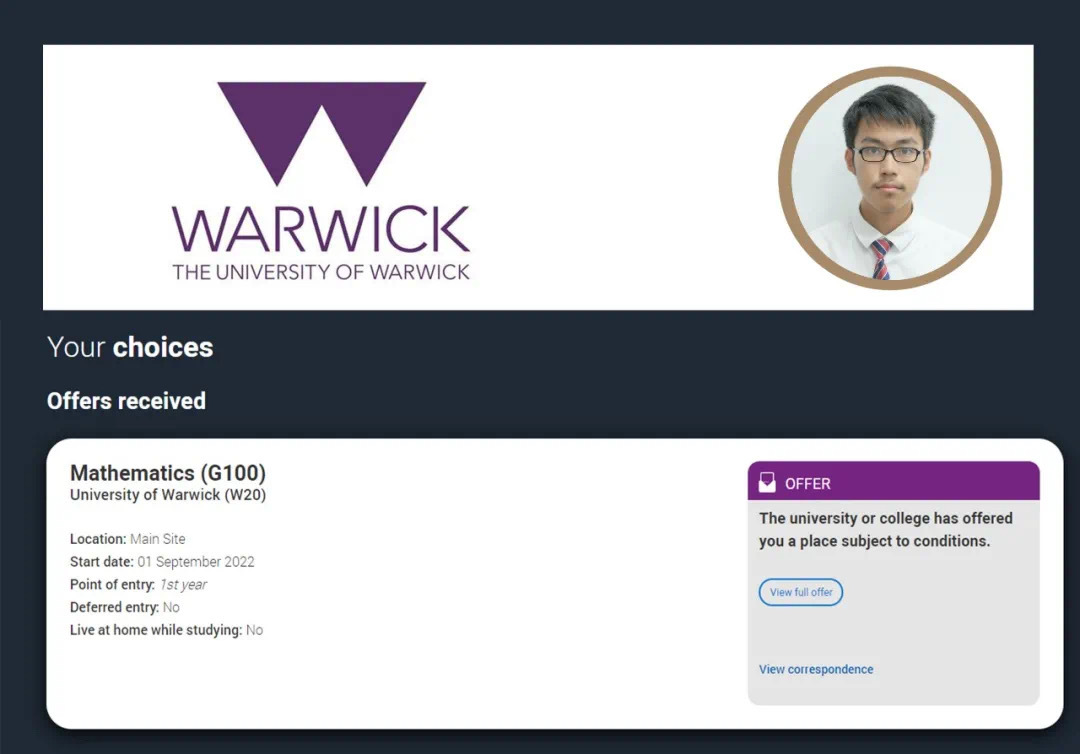
Task: Click Live at home while studying line
Action: coord(166,630)
